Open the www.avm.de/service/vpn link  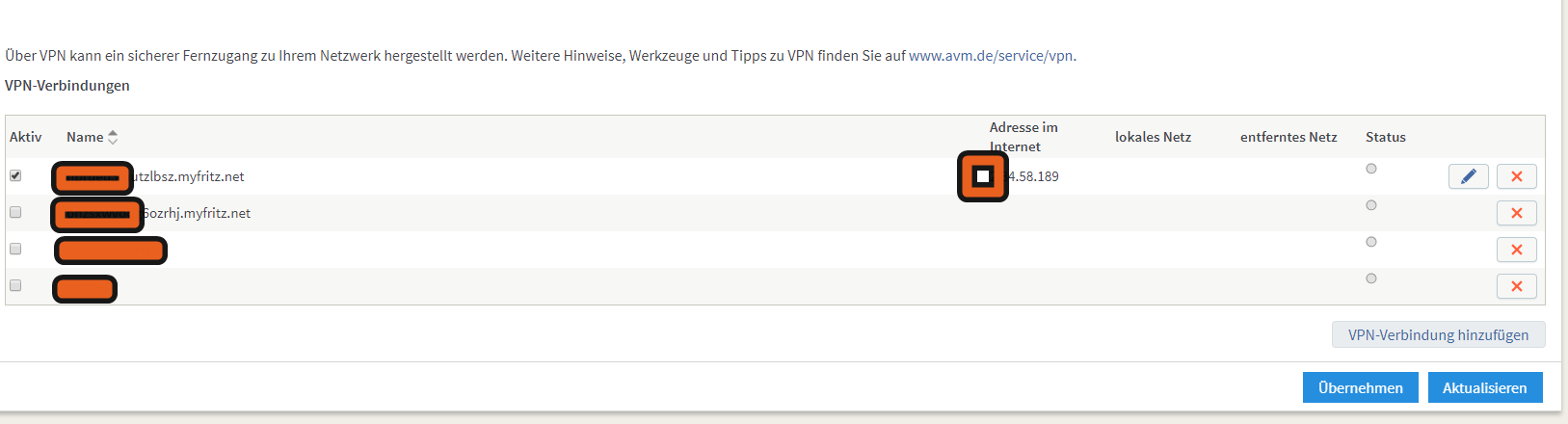point(991,56)
